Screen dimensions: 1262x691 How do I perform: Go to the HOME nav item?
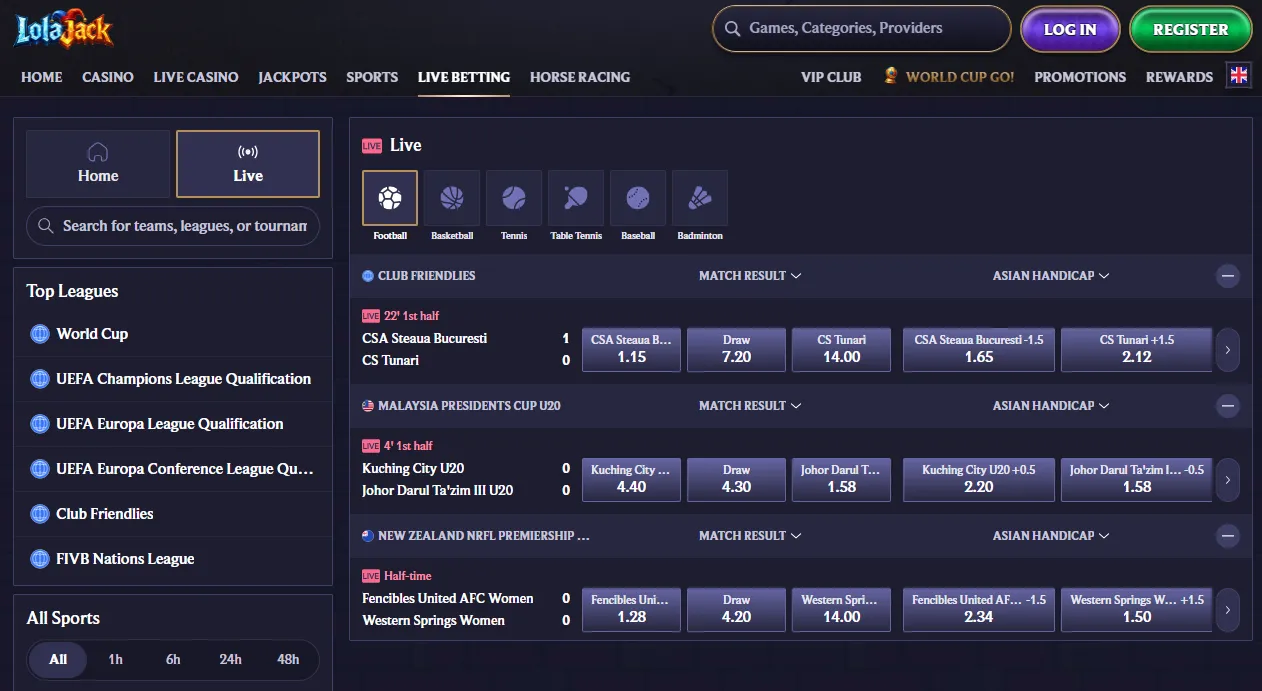42,77
